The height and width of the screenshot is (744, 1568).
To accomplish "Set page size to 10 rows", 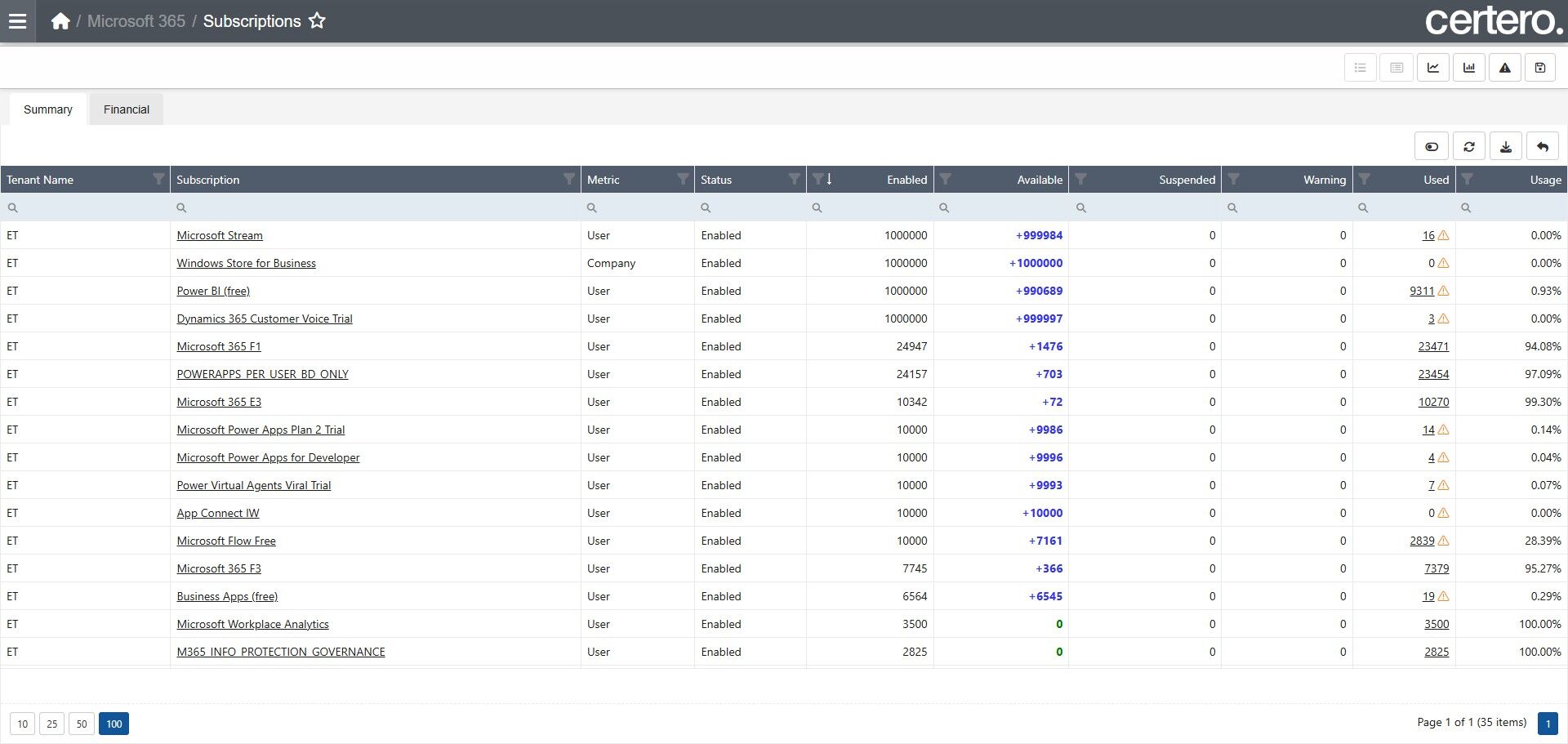I will click(x=23, y=724).
